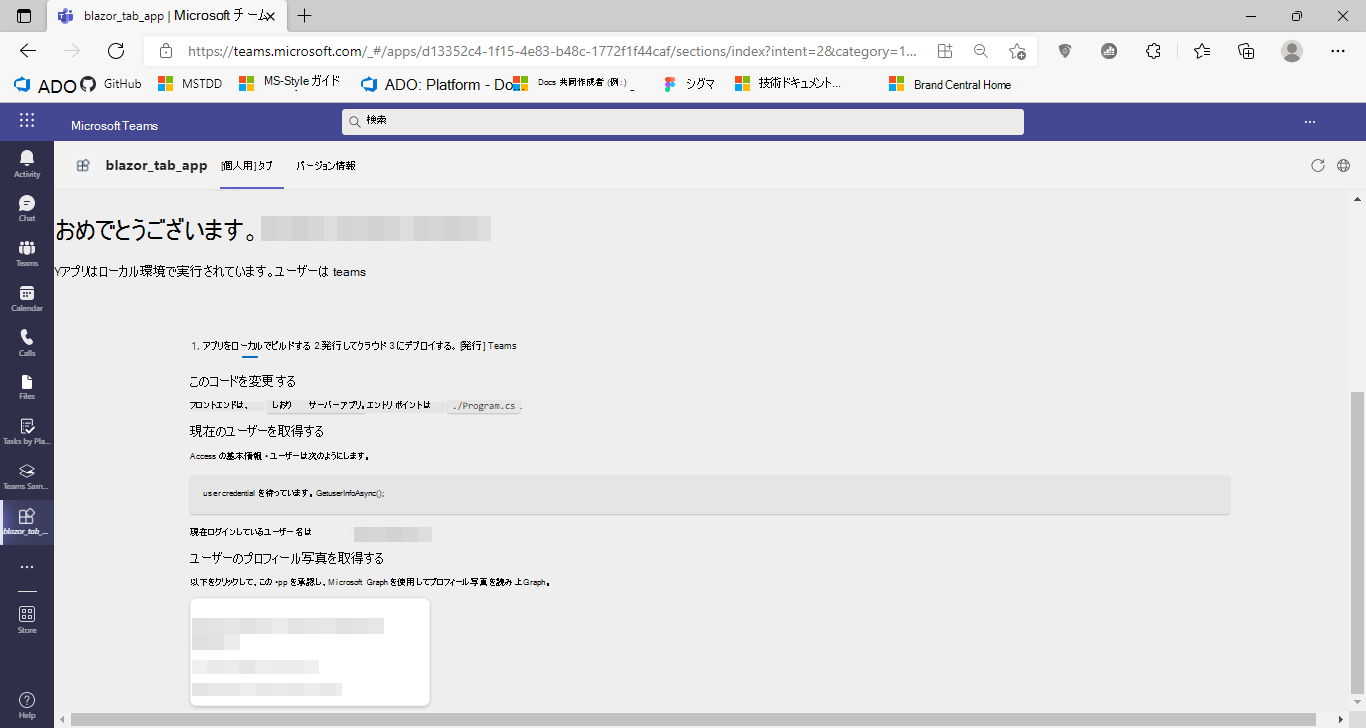
Task: Click the 現在のユーザーを取得する heading
Action: [x=257, y=431]
